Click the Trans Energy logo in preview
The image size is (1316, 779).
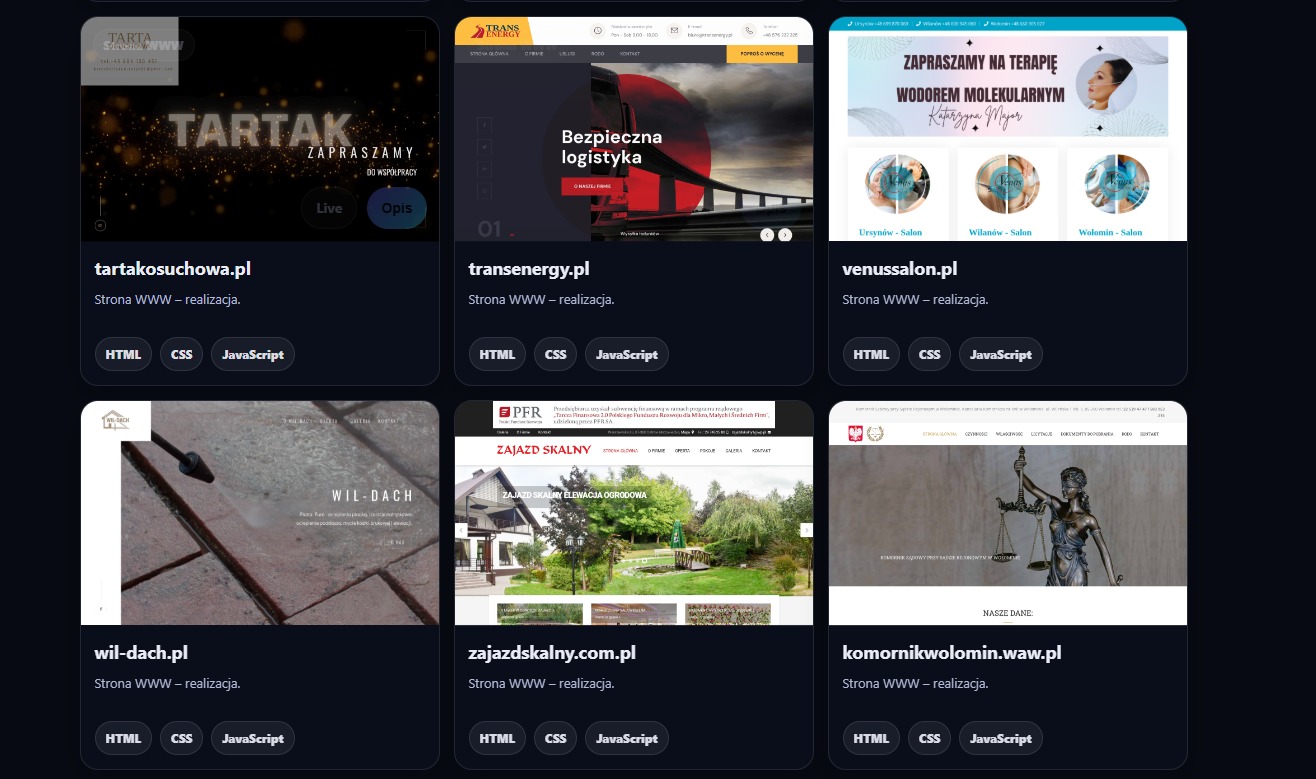click(x=492, y=31)
